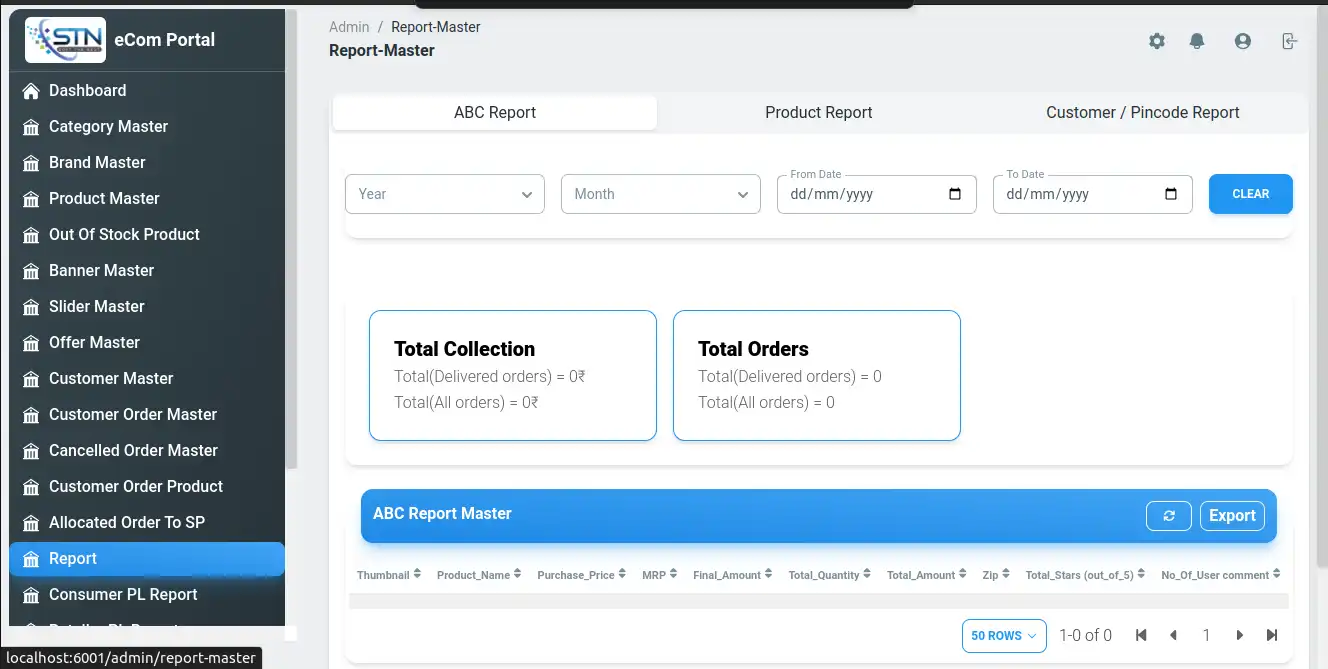
Task: Open the user profile icon
Action: click(x=1243, y=41)
